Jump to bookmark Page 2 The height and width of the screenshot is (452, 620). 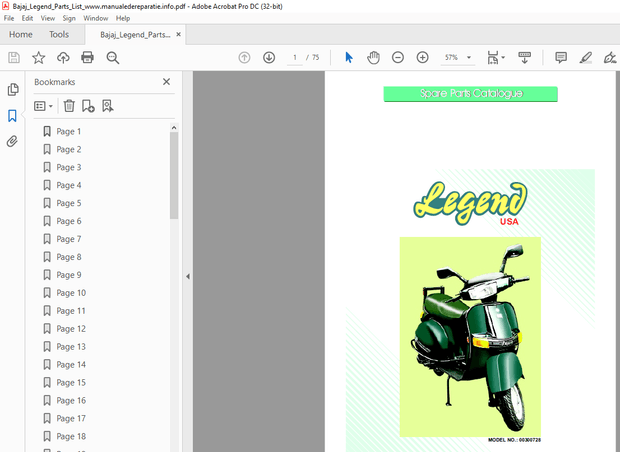tap(69, 149)
